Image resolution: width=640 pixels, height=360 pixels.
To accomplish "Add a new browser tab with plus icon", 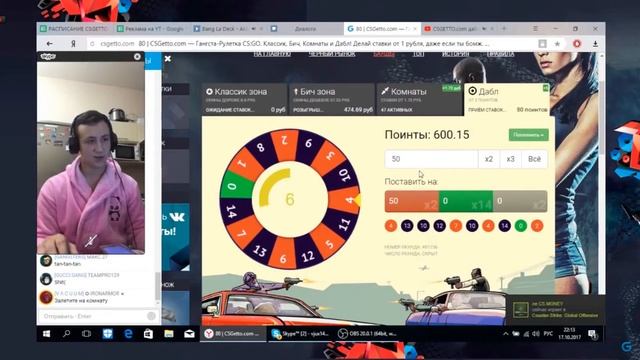I will click(x=504, y=29).
